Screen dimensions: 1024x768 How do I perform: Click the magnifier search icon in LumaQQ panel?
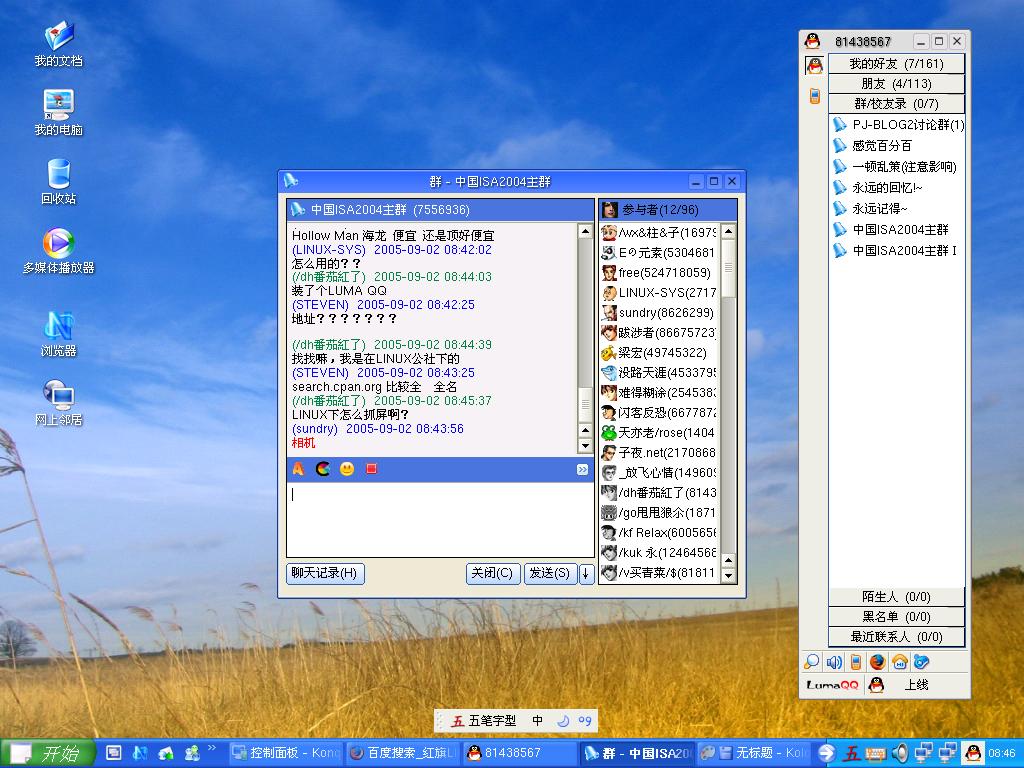coord(812,661)
